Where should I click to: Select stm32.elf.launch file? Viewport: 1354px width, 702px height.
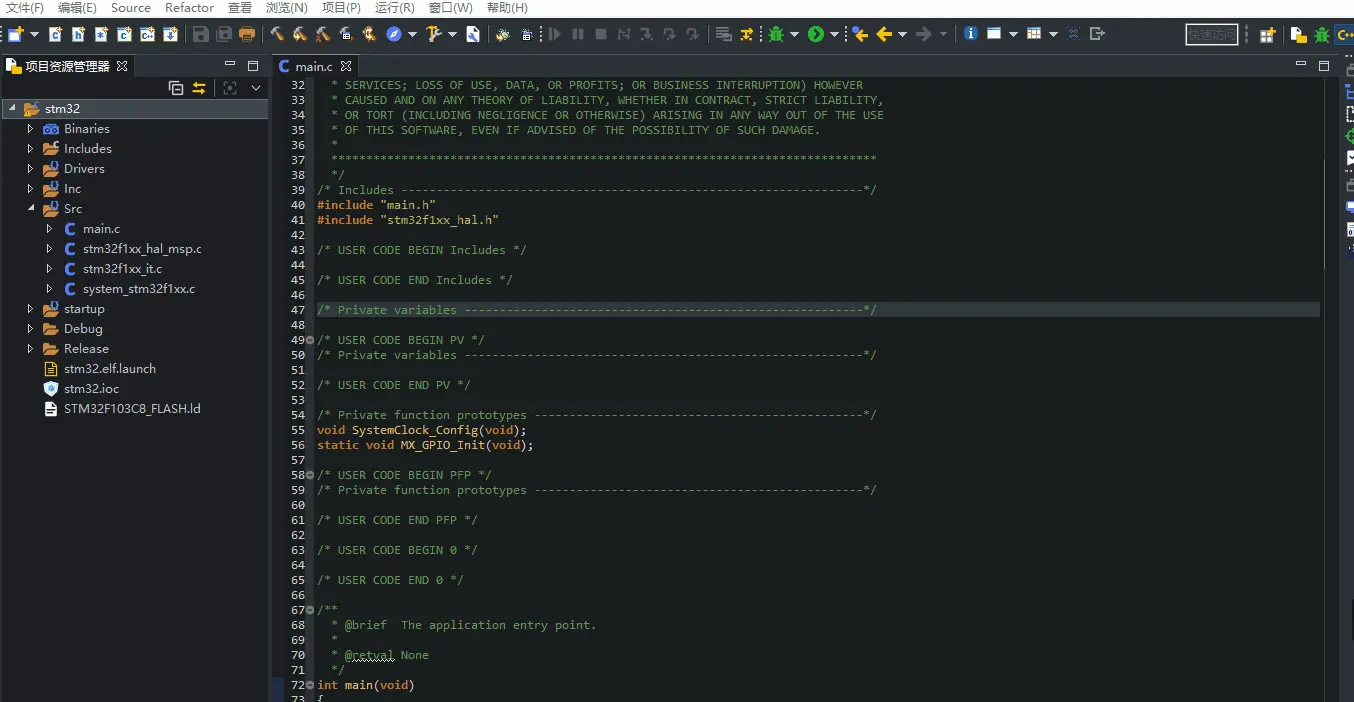point(110,368)
